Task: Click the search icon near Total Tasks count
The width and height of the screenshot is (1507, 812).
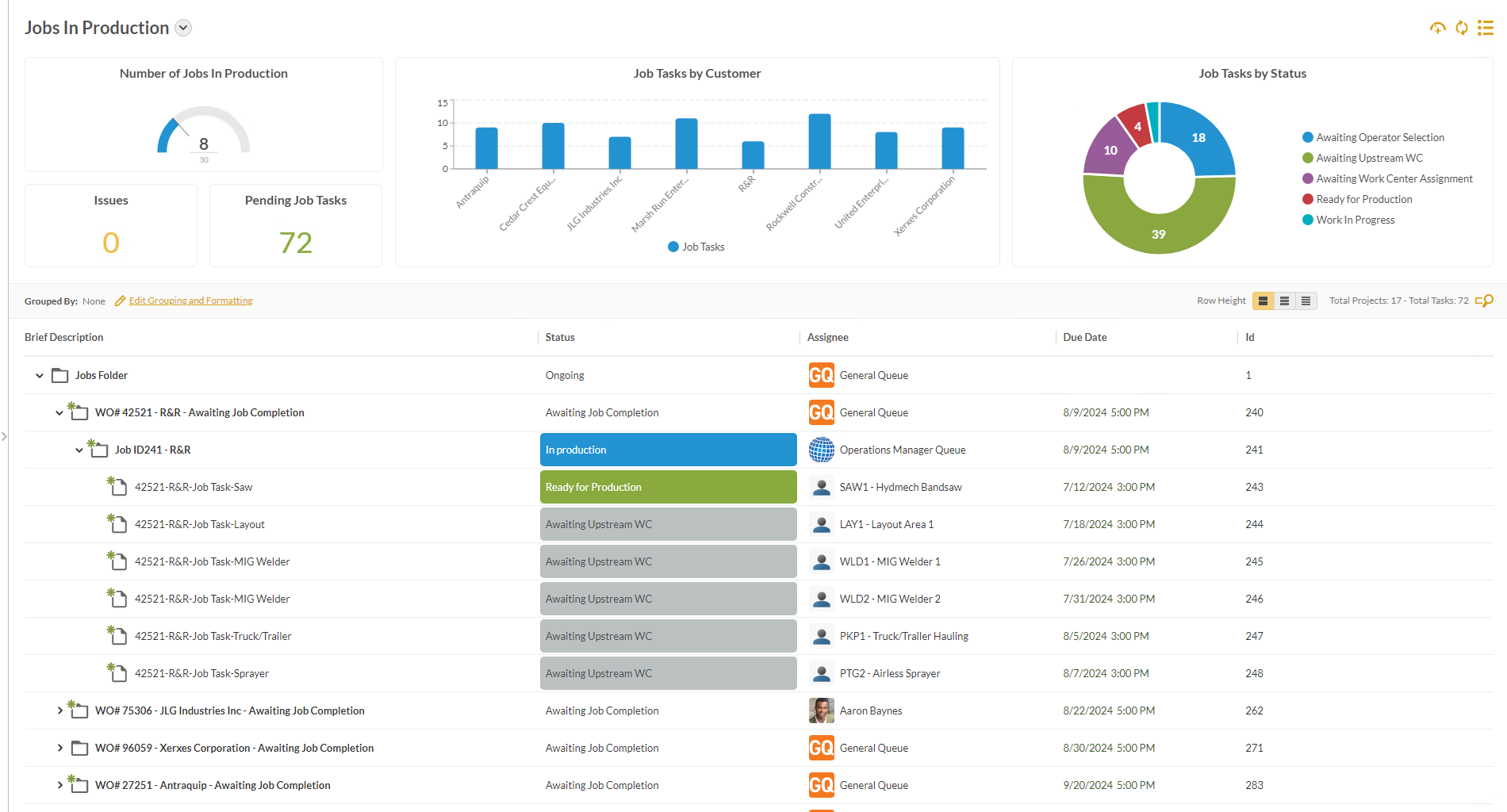Action: pyautogui.click(x=1485, y=301)
